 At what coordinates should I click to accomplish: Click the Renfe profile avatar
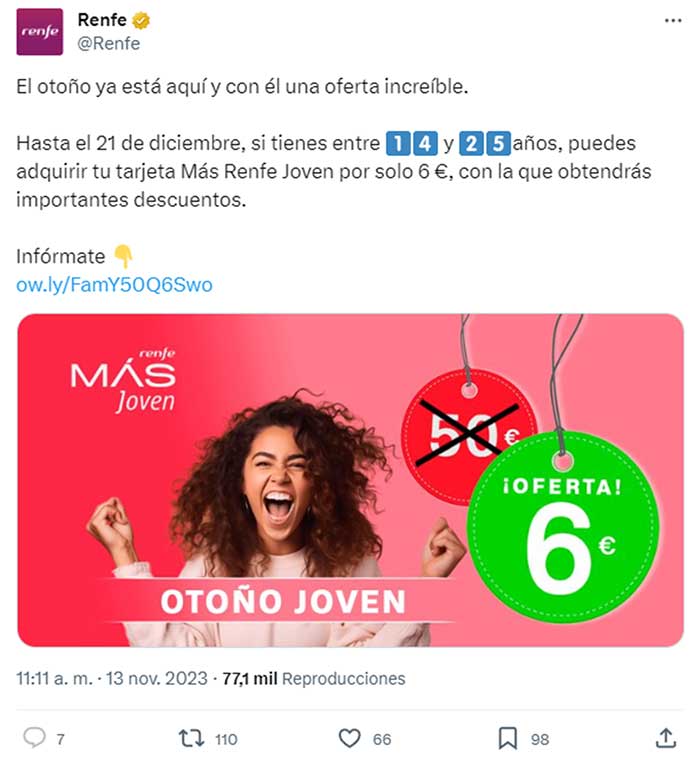(40, 32)
